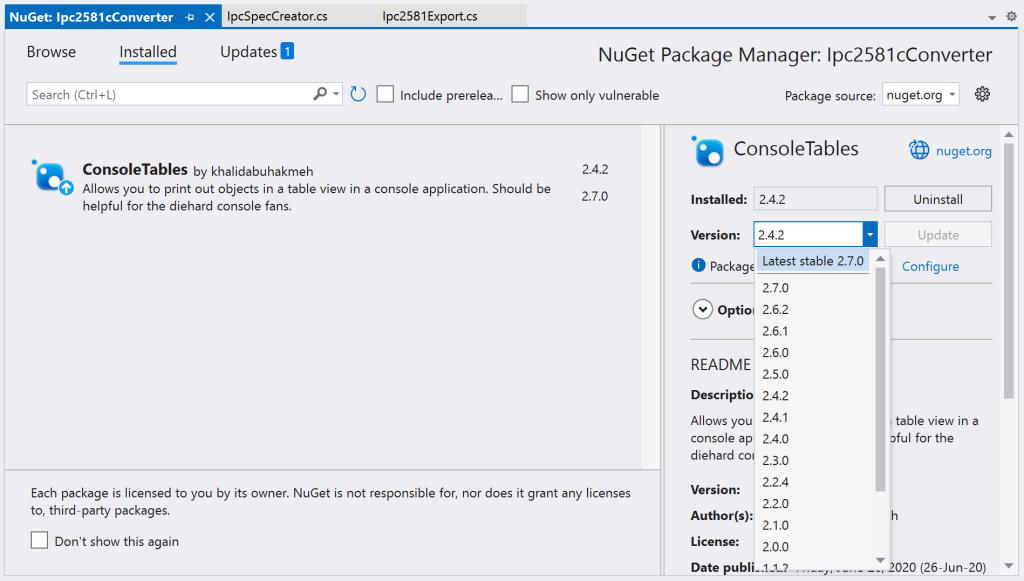The height and width of the screenshot is (581, 1024).
Task: Open the Package source dropdown
Action: 920,95
